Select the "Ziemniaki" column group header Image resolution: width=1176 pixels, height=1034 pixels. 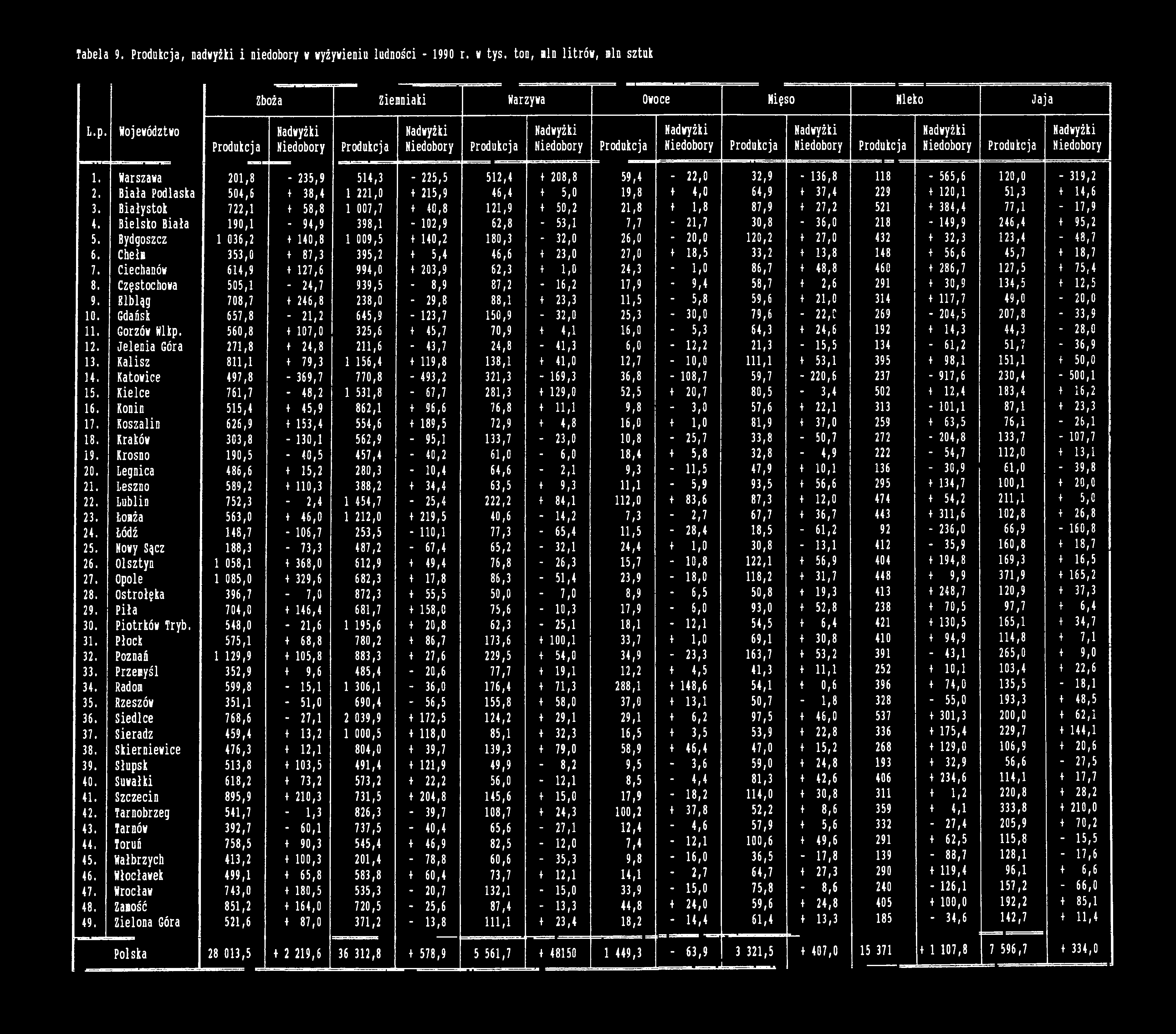(x=403, y=100)
